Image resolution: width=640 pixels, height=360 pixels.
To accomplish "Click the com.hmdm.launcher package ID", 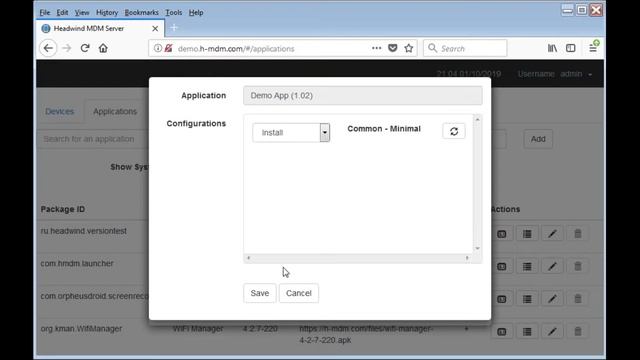I will [77, 264].
